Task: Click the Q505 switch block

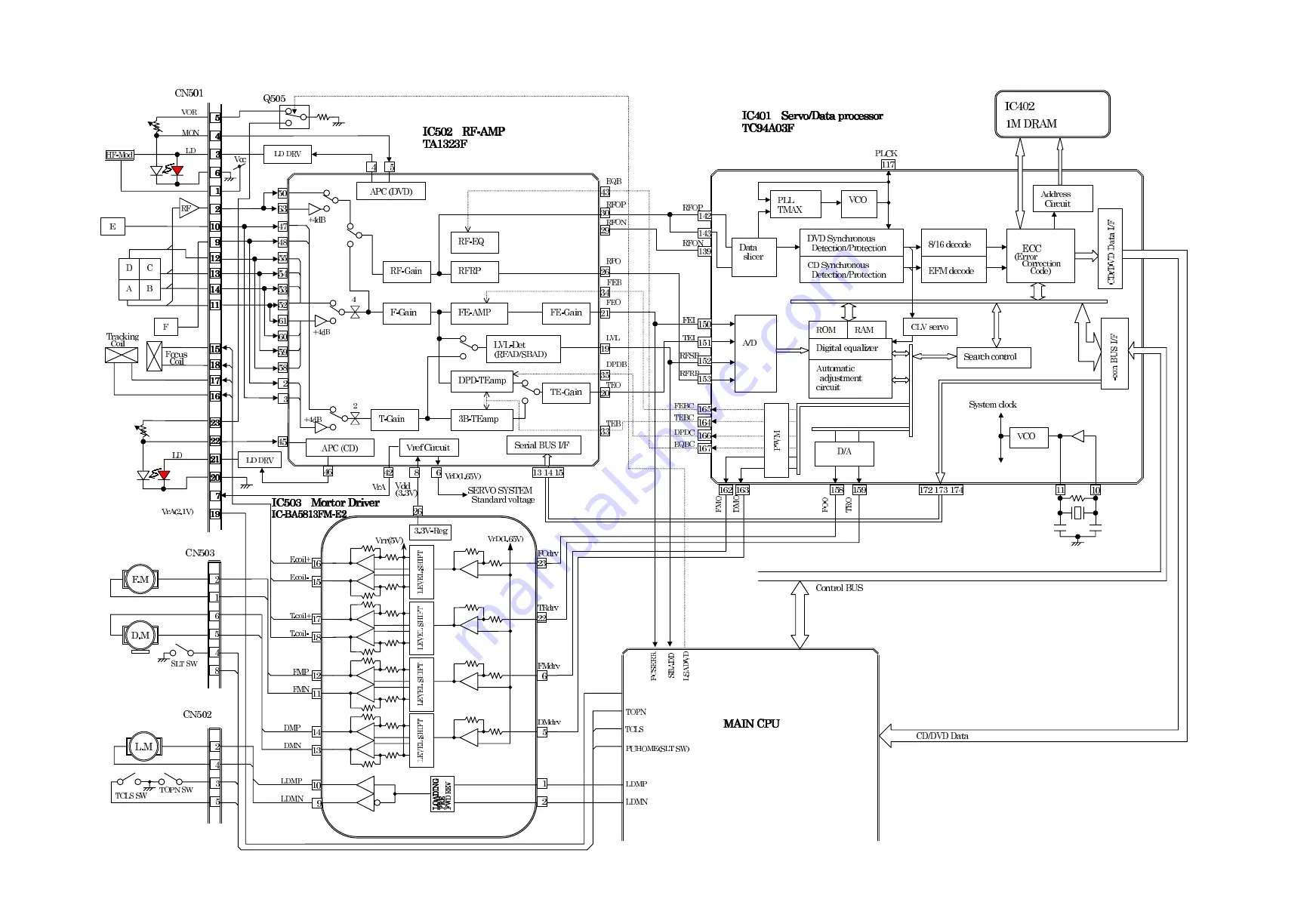Action: (x=294, y=116)
